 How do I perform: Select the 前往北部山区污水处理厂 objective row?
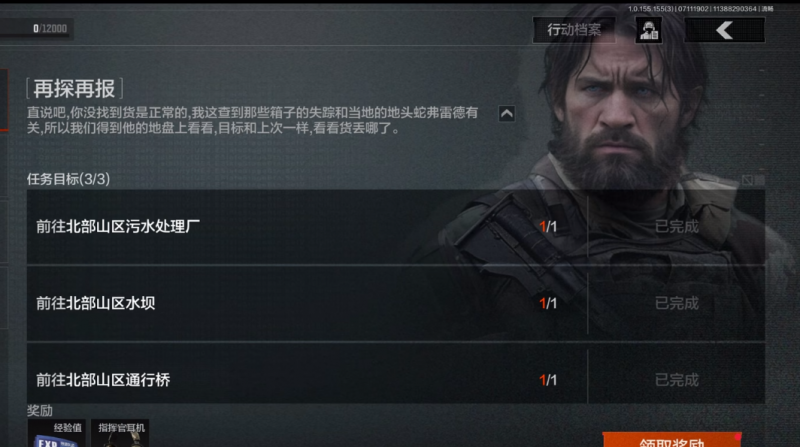(x=395, y=227)
